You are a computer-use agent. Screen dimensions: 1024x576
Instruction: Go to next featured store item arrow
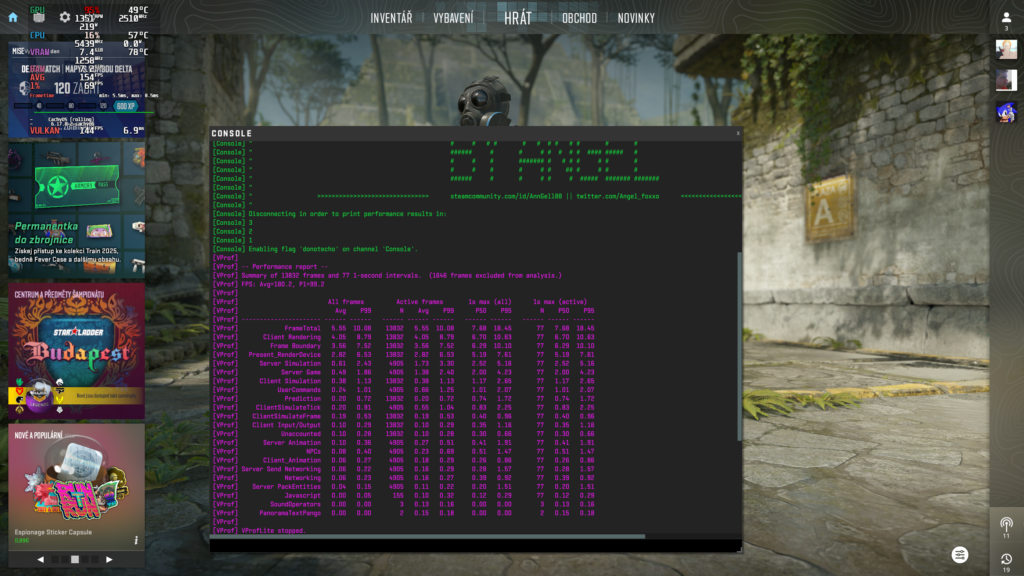109,560
